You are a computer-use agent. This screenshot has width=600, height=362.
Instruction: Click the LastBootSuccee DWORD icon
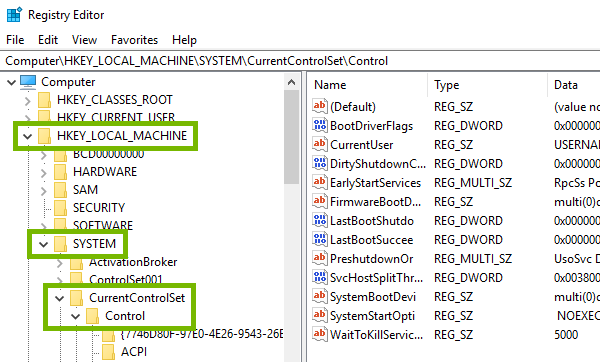point(320,239)
